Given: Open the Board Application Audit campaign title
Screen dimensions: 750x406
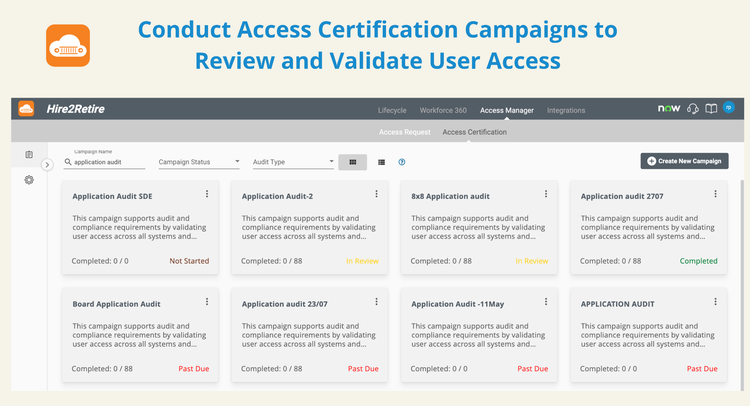Looking at the screenshot, I should [x=116, y=304].
